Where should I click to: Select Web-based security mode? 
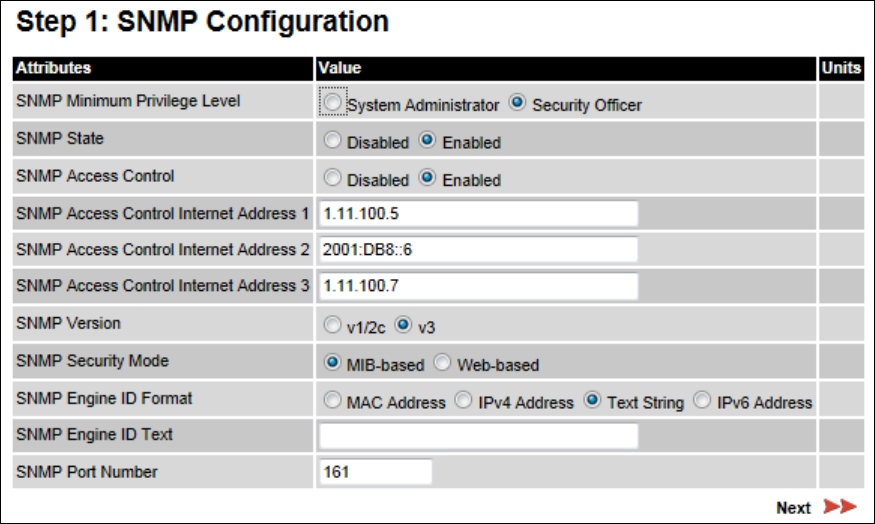point(442,362)
